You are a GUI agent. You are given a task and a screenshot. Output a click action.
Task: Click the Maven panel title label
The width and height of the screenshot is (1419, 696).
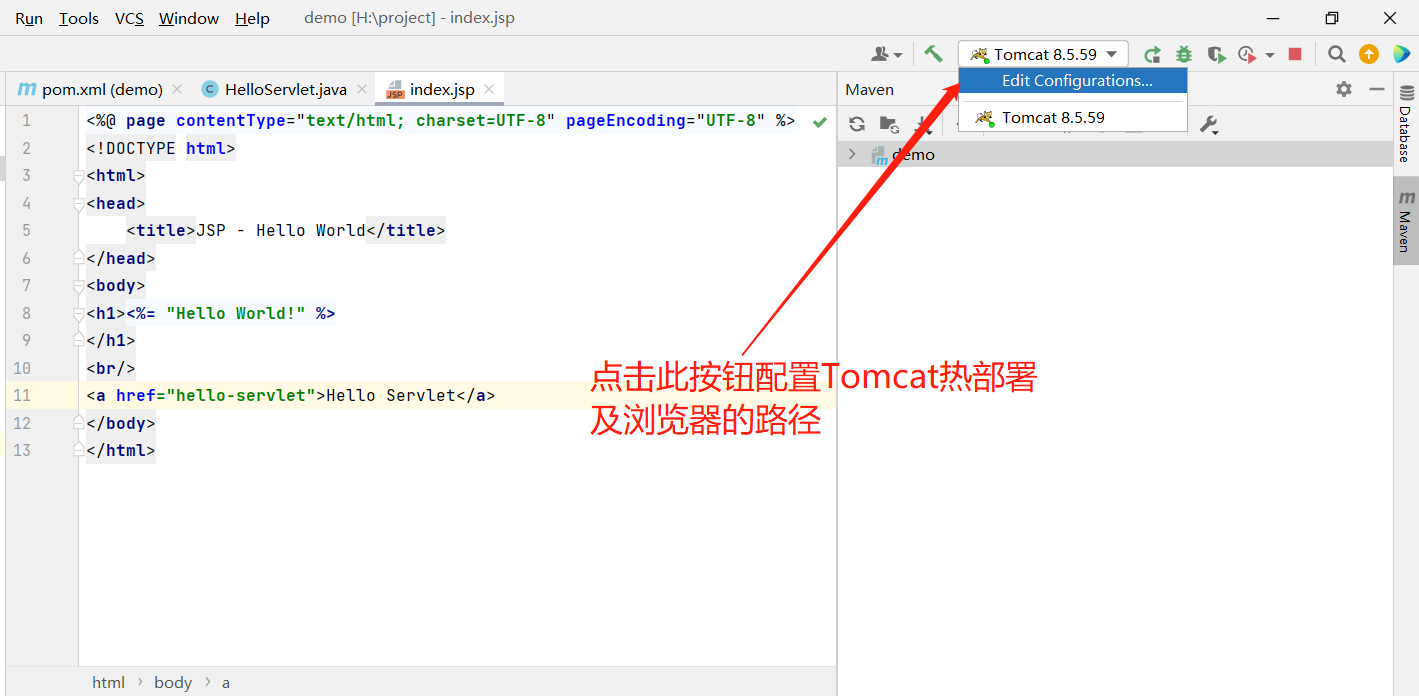tap(869, 89)
